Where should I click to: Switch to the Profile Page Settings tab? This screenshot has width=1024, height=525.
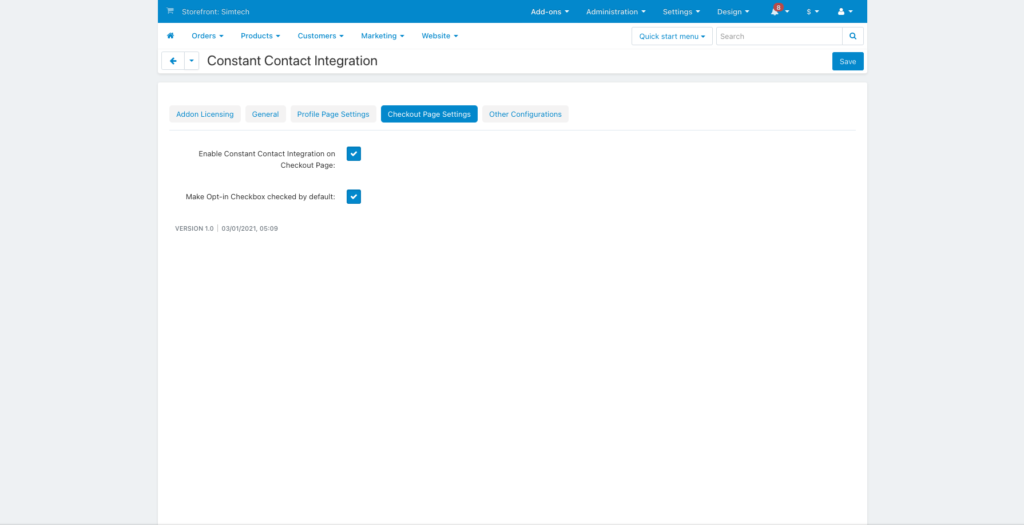(x=333, y=114)
